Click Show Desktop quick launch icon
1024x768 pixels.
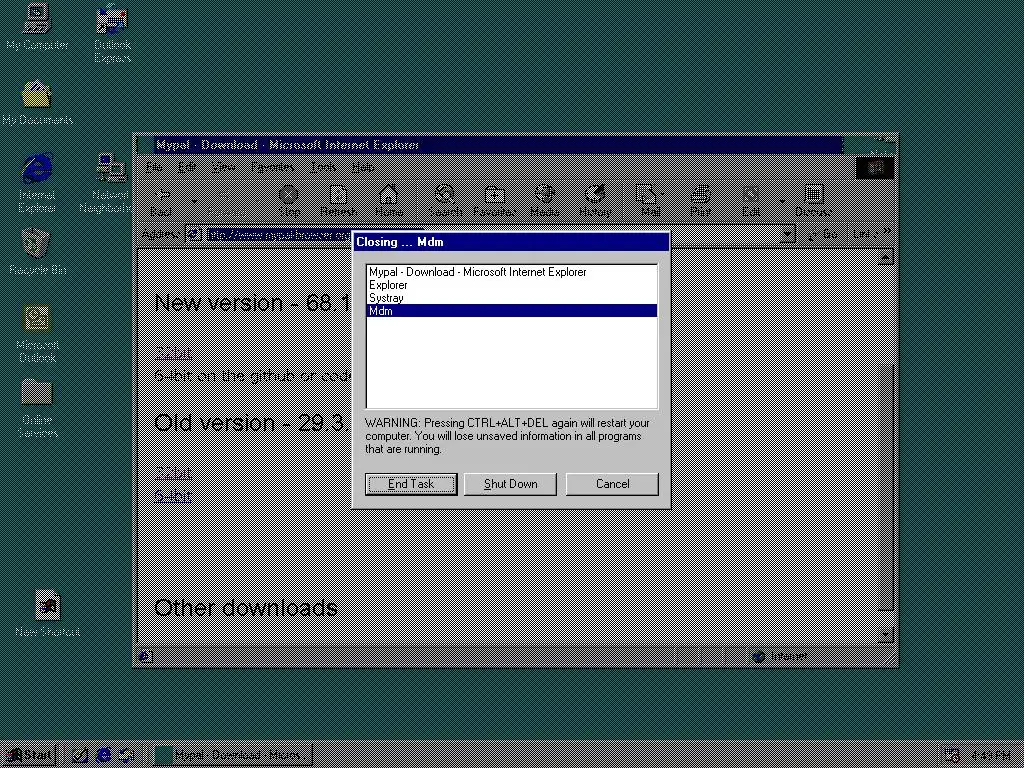click(80, 755)
